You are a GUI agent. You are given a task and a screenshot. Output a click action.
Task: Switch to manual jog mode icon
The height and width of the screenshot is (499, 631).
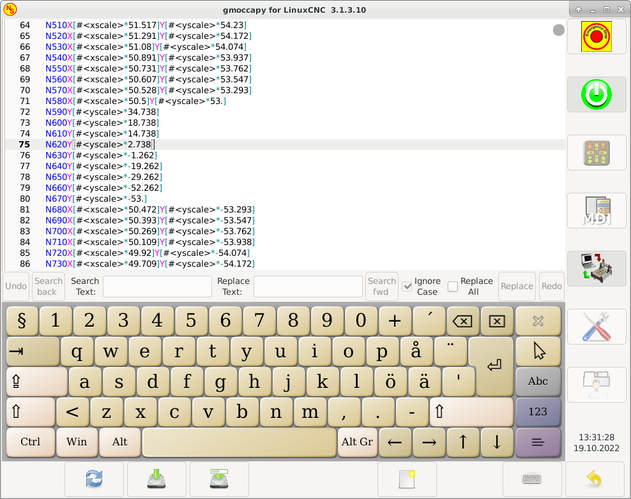click(596, 153)
